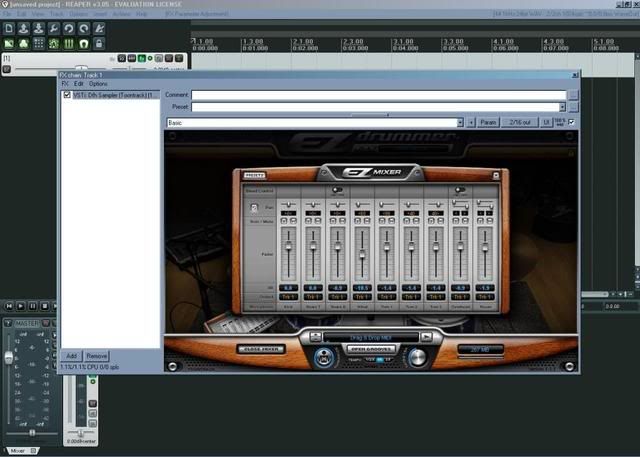The image size is (640, 457).
Task: Open the Track menu in REAPER main menu bar
Action: (x=57, y=14)
